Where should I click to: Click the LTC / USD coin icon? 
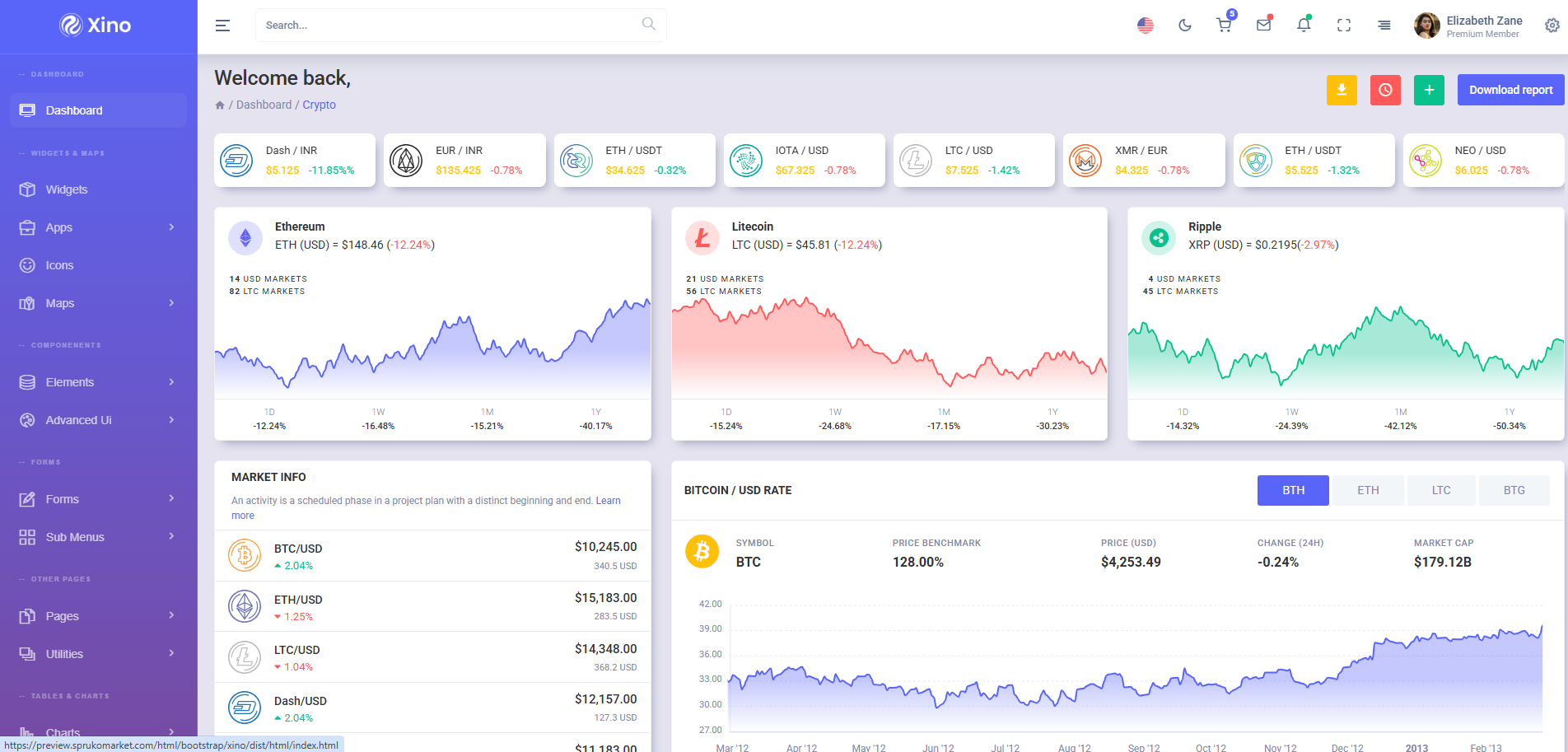click(916, 161)
